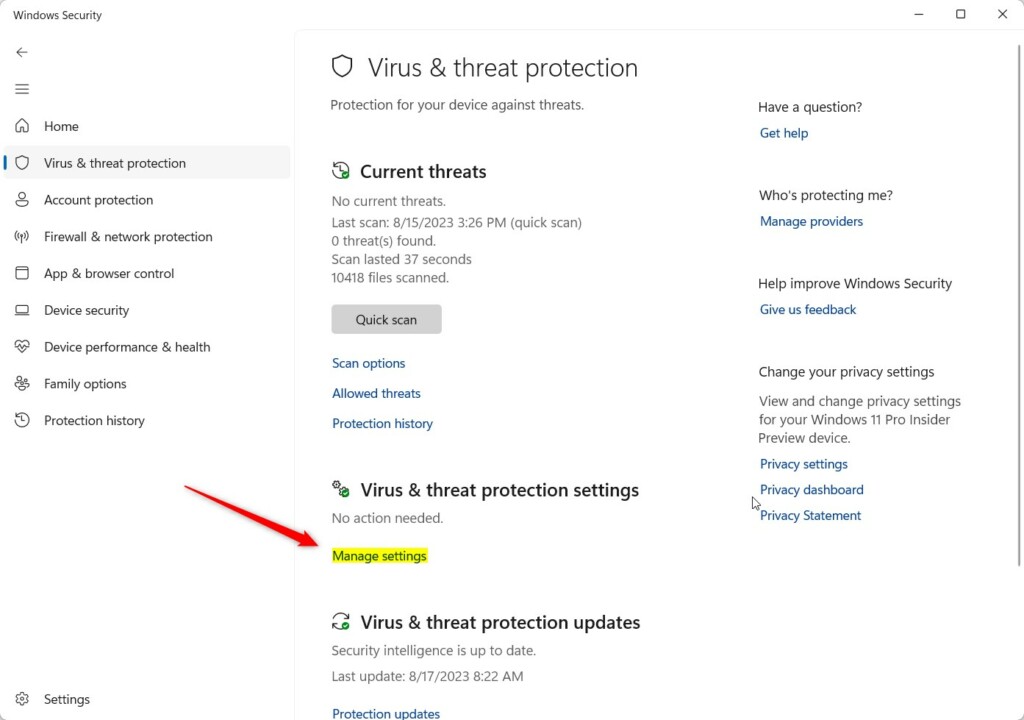
Task: Click the Family options people icon
Action: coord(22,384)
